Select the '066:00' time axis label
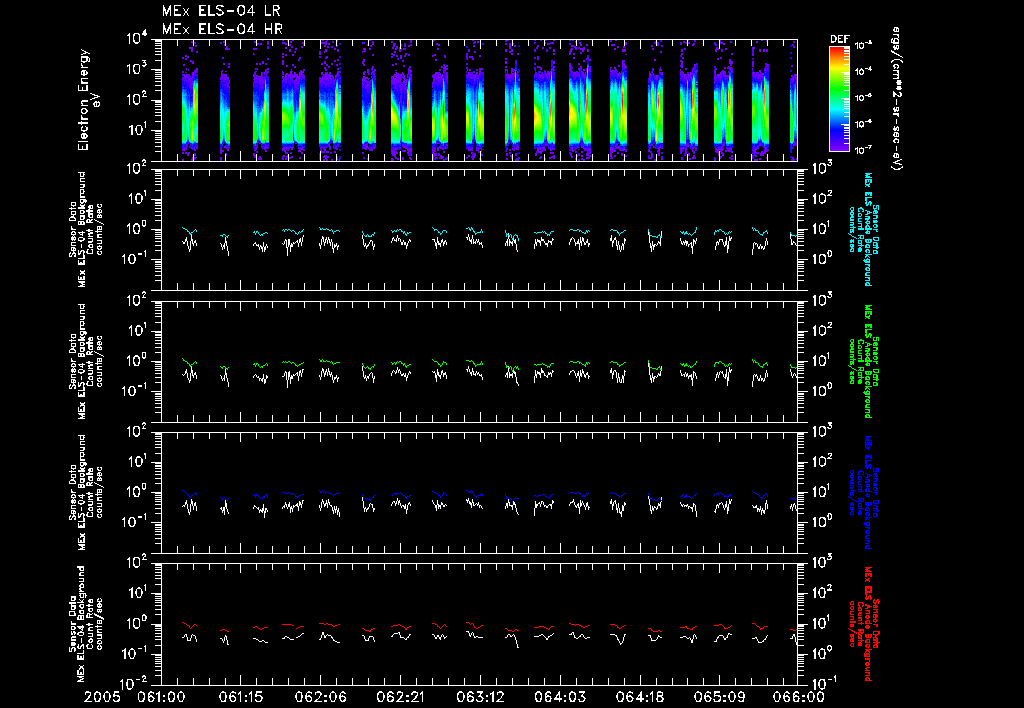This screenshot has width=1024, height=708. pyautogui.click(x=798, y=698)
